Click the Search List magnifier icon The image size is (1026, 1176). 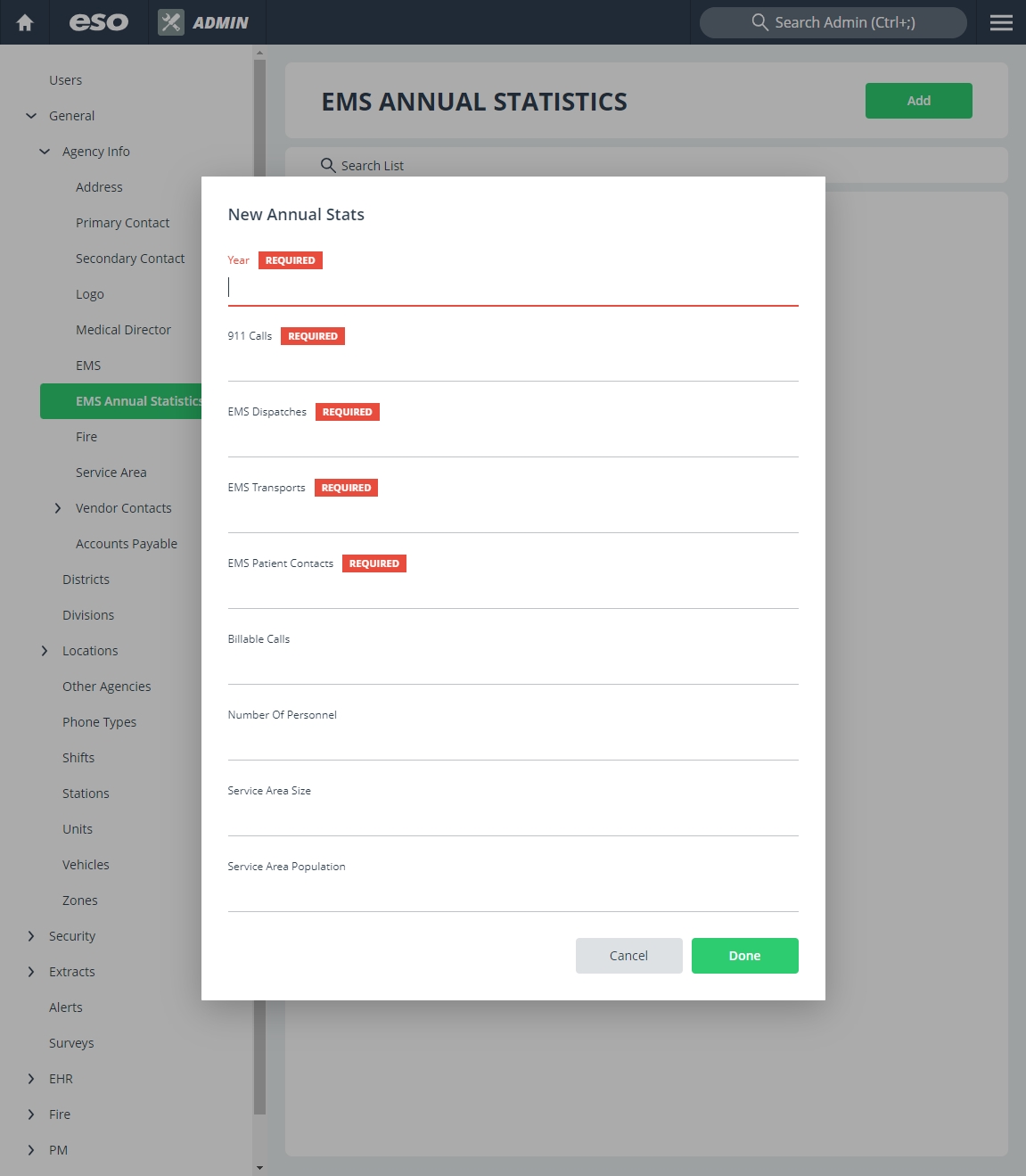coord(328,165)
